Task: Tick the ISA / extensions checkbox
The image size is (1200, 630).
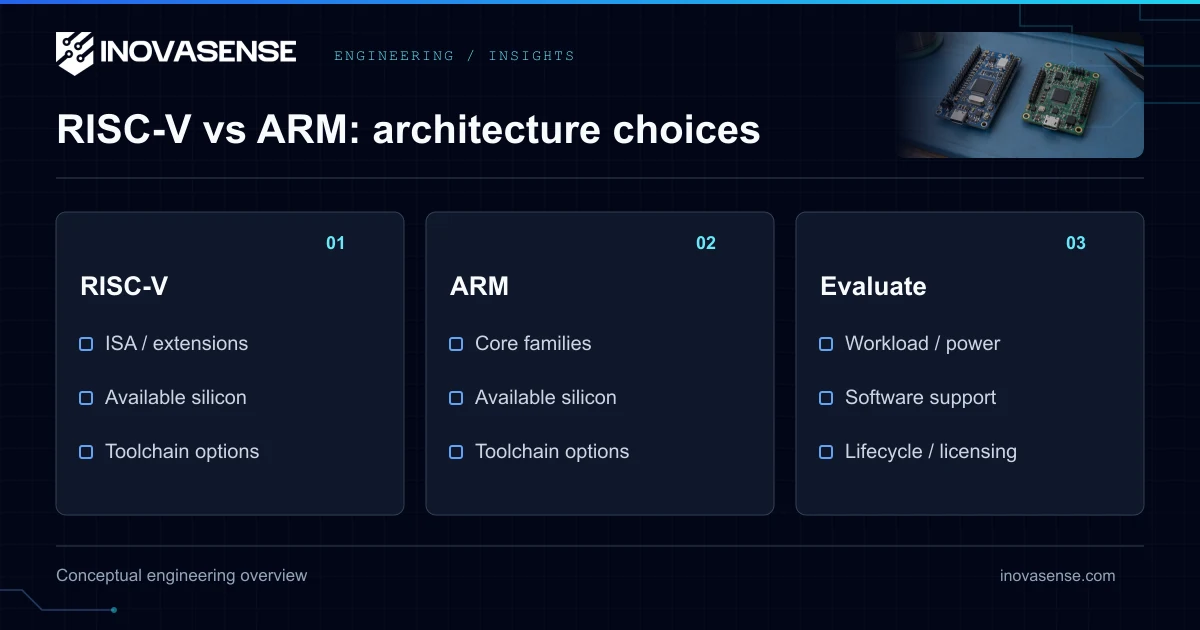Action: point(86,344)
